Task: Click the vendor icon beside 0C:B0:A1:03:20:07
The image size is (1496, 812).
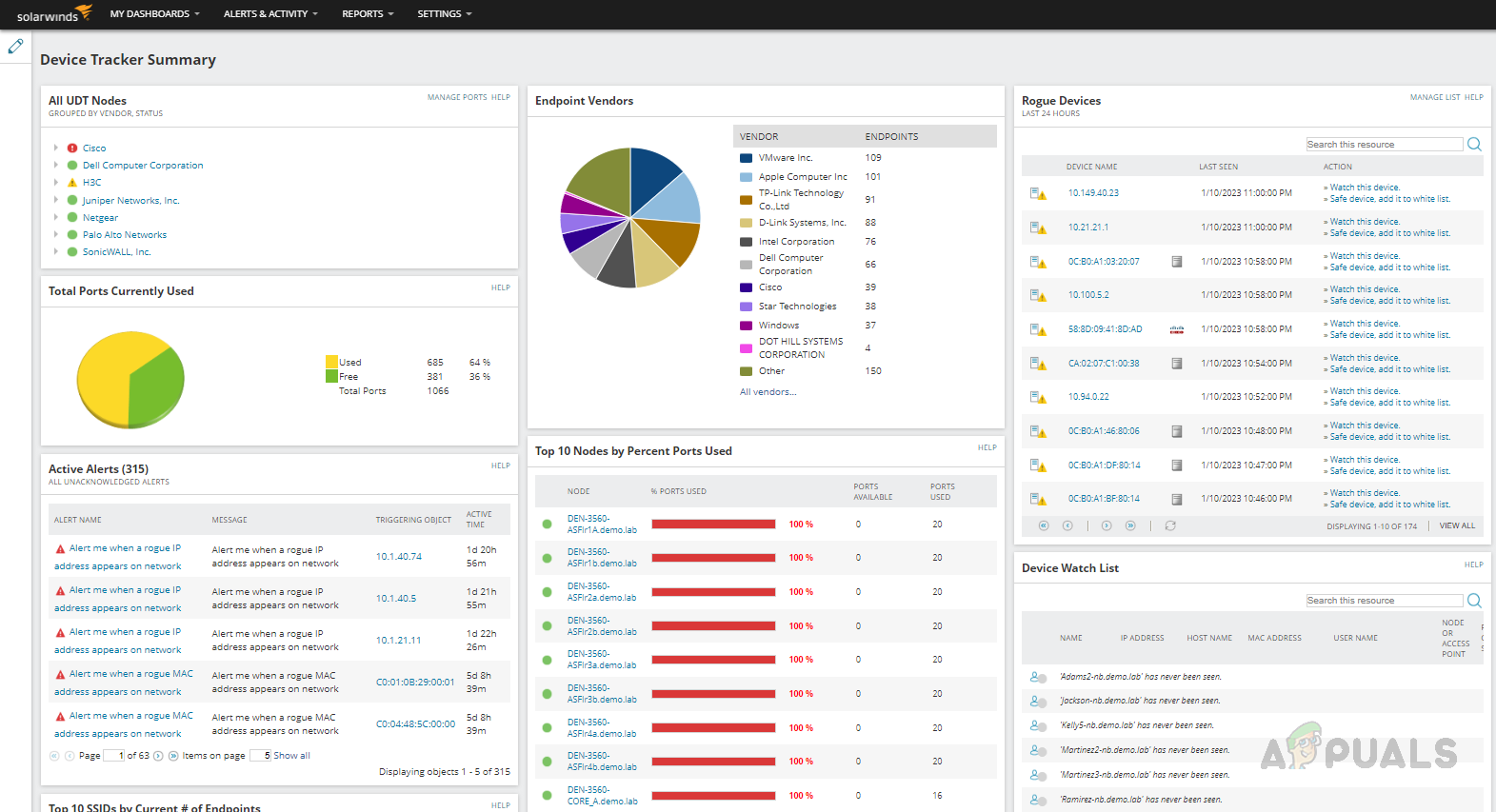Action: [x=1177, y=261]
